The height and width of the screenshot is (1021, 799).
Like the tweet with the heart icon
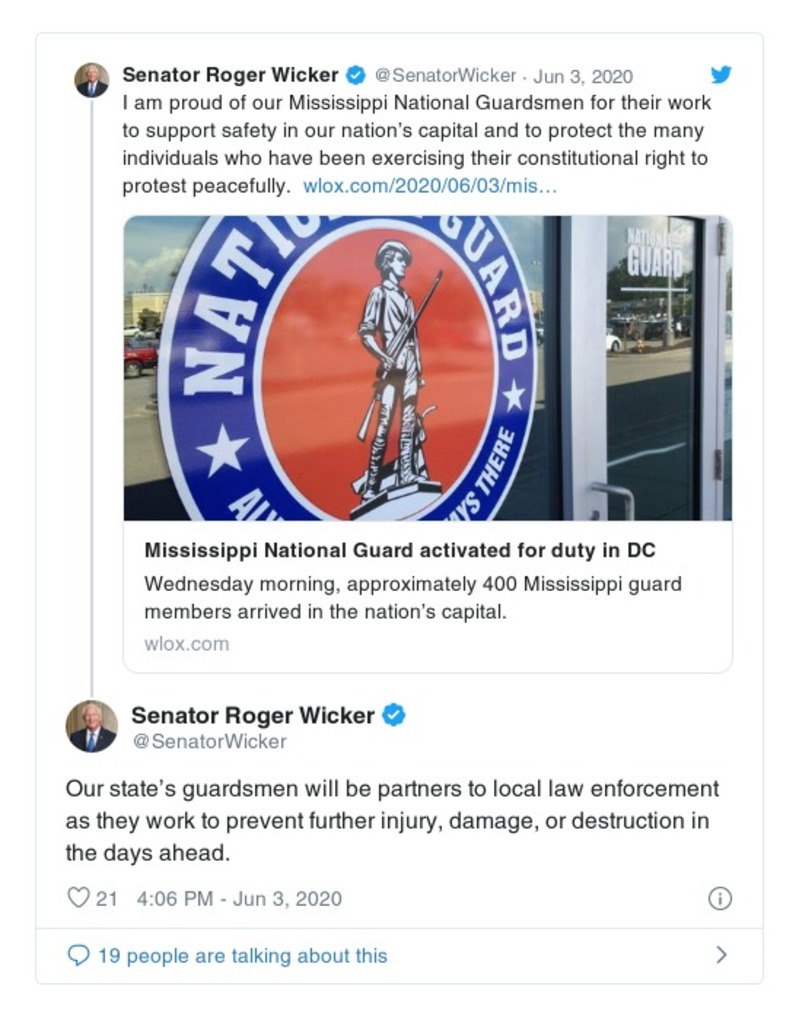tap(78, 898)
